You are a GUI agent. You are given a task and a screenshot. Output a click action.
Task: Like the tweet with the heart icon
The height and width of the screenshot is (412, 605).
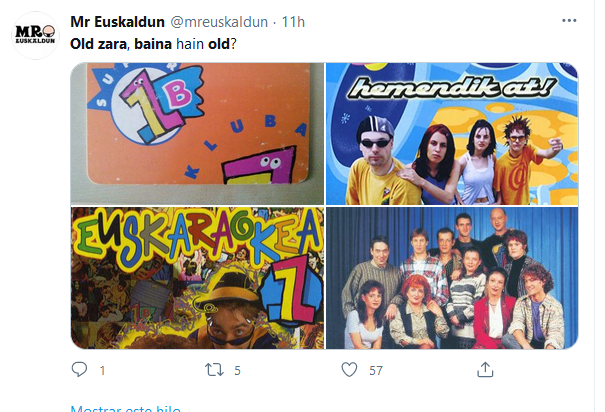[x=349, y=370]
